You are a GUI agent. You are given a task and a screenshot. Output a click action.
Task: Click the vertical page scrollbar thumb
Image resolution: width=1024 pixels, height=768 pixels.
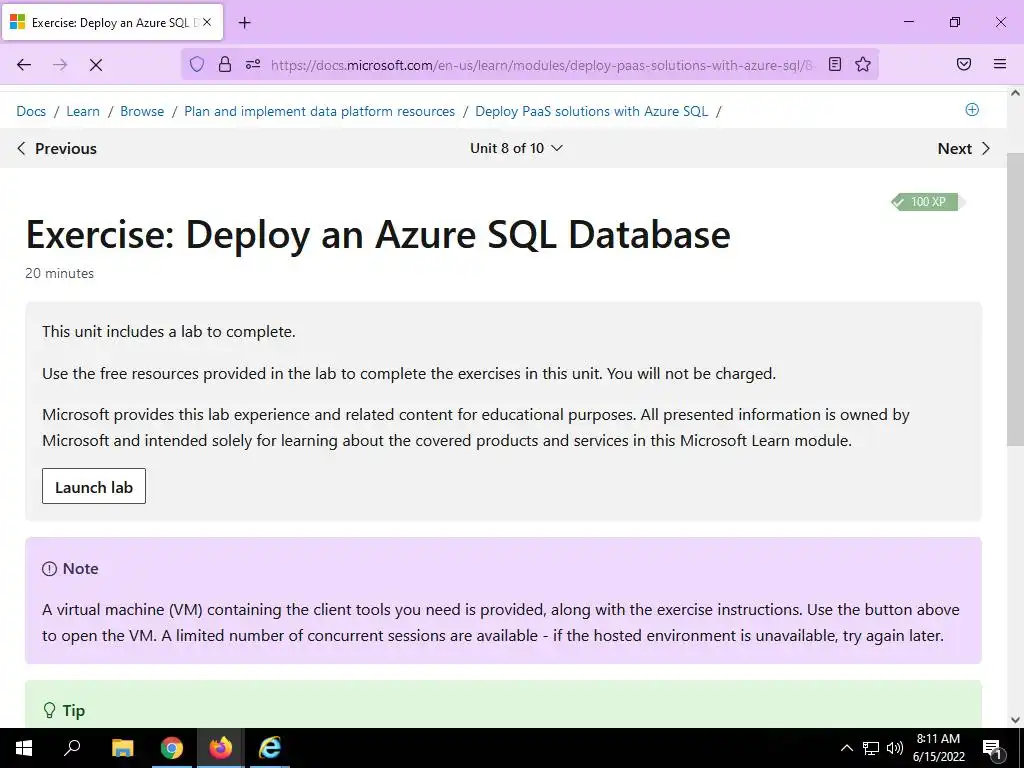[1015, 299]
